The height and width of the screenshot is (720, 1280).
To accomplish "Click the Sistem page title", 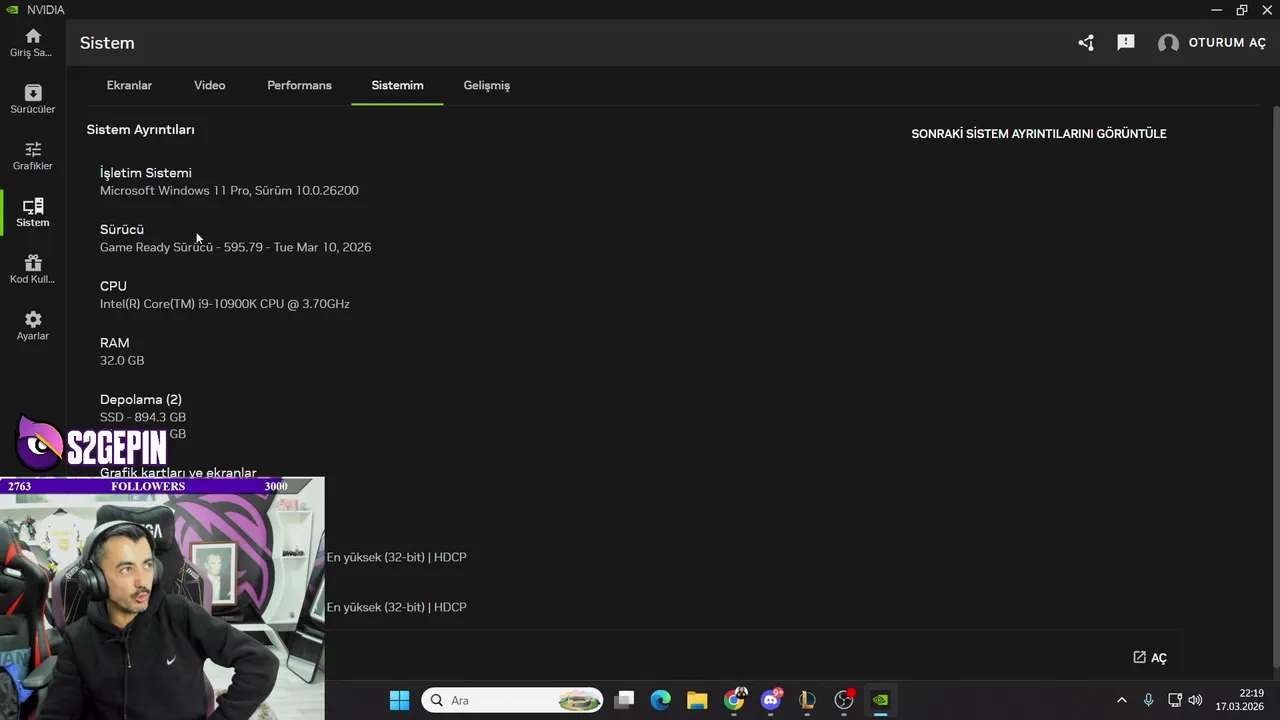I will 107,43.
